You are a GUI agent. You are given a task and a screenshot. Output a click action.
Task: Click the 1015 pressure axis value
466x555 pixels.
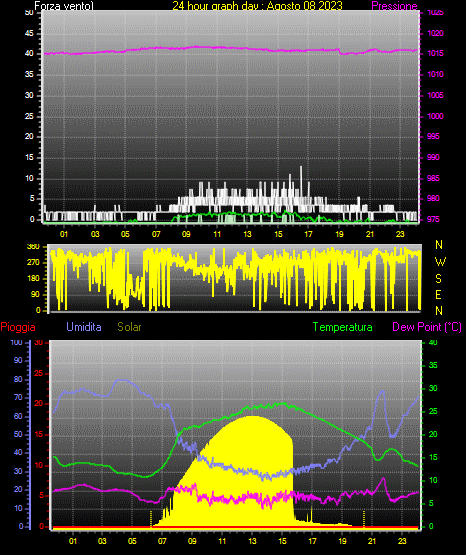click(x=436, y=53)
